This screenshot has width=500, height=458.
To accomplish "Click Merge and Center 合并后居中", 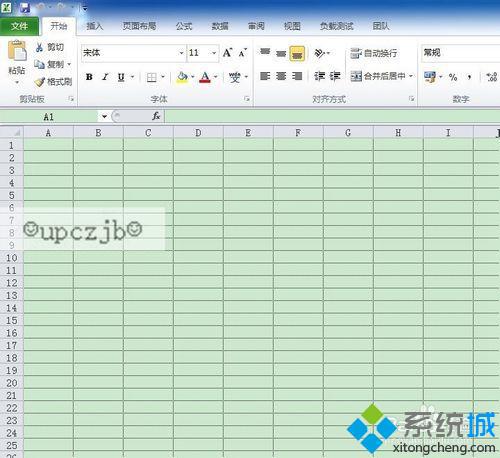I will coord(382,76).
